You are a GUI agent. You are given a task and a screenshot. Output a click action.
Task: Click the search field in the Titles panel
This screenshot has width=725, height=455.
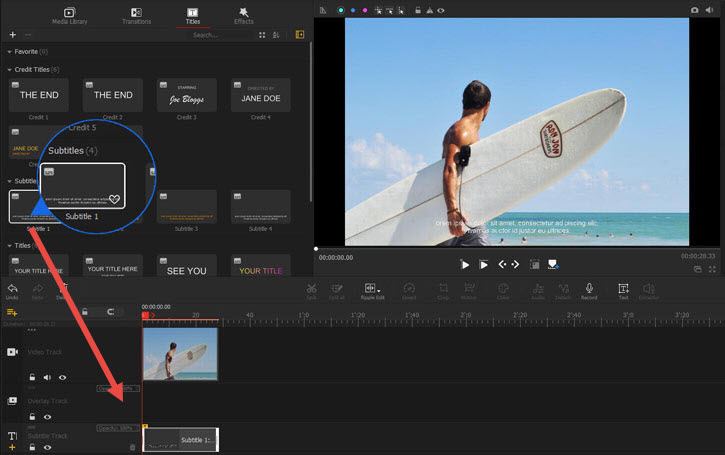pos(216,35)
